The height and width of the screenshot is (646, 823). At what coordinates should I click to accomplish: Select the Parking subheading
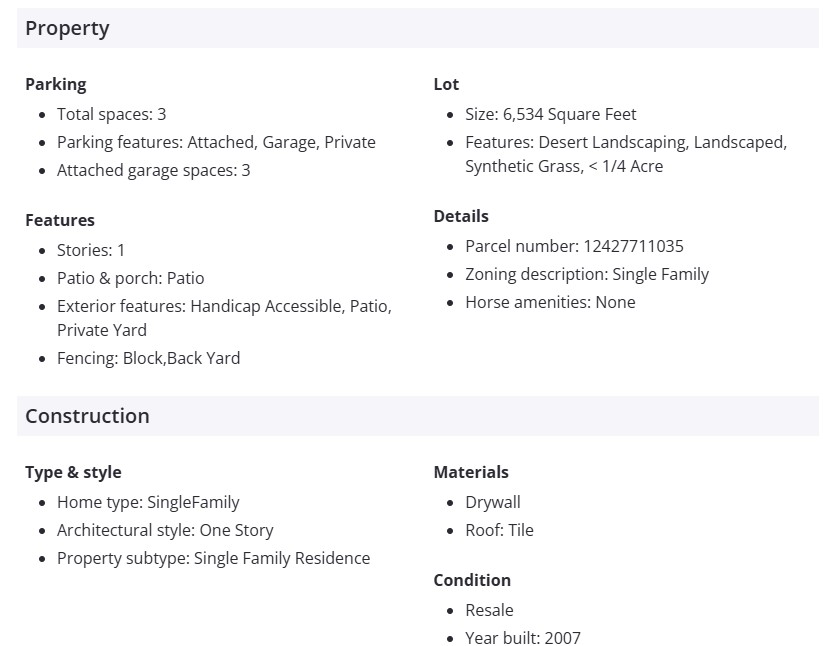coord(56,84)
